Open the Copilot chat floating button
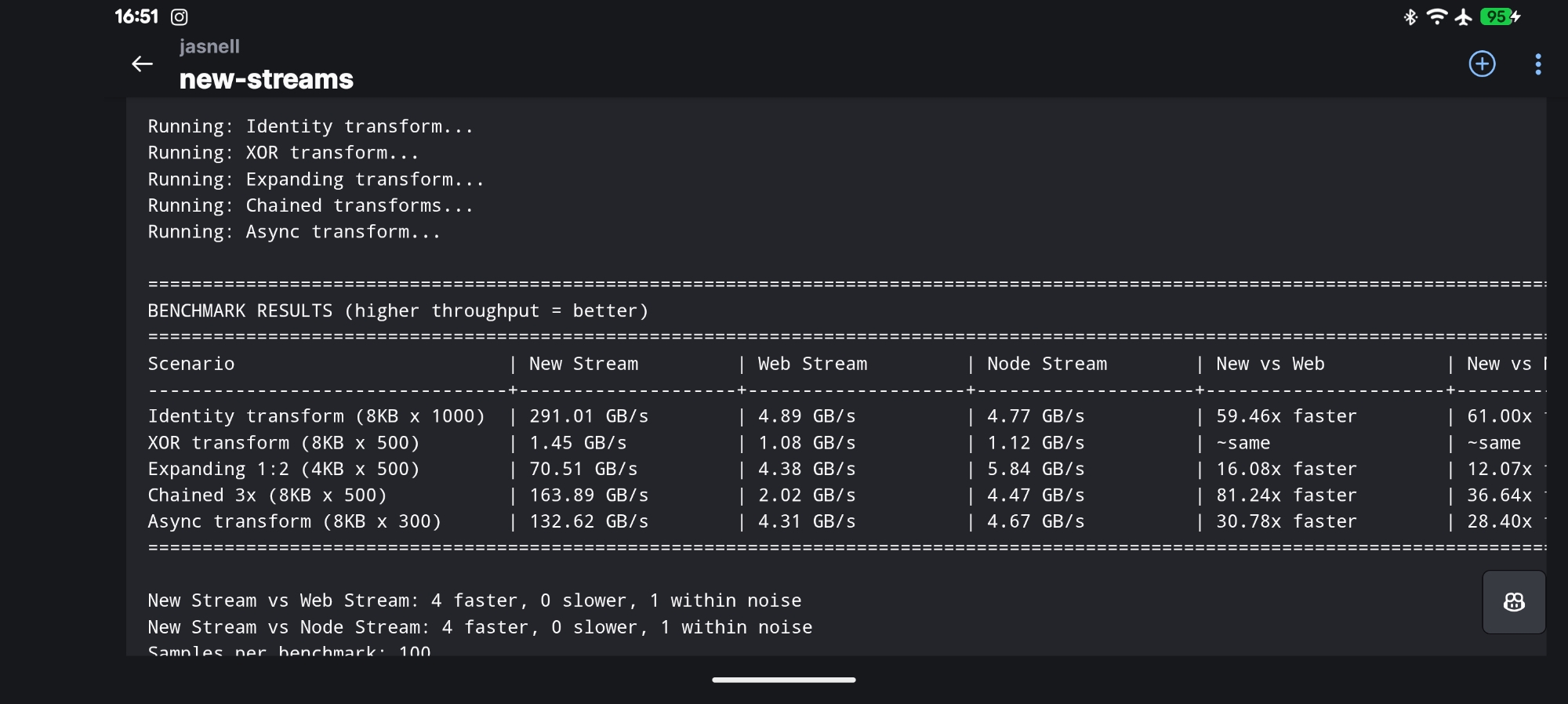1568x704 pixels. point(1513,602)
